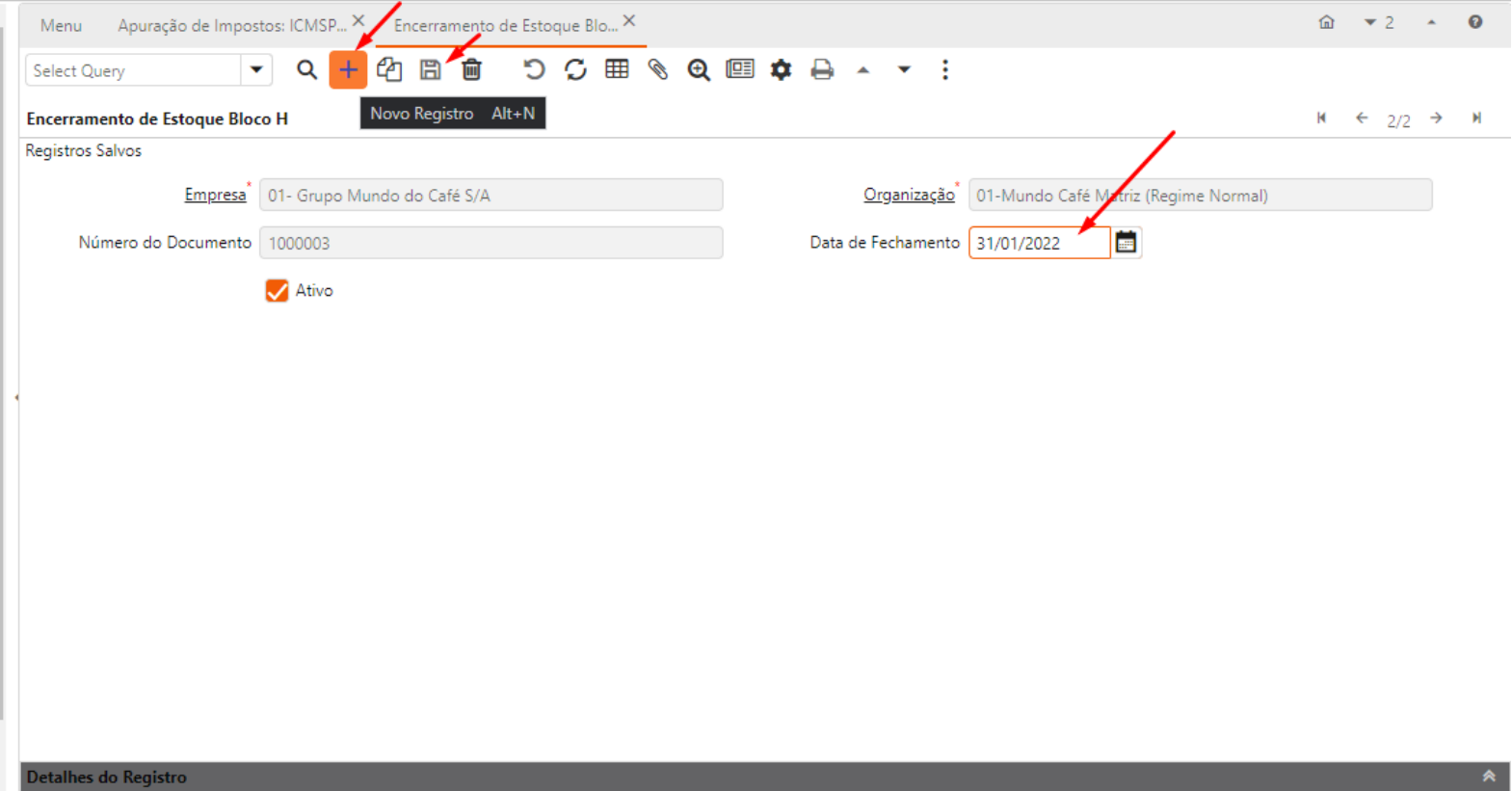The height and width of the screenshot is (791, 1512).
Task: Click the Organização field label link
Action: [908, 195]
